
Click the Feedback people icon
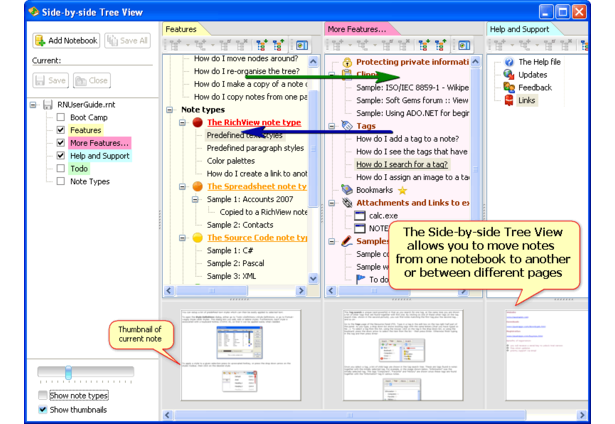coord(509,87)
